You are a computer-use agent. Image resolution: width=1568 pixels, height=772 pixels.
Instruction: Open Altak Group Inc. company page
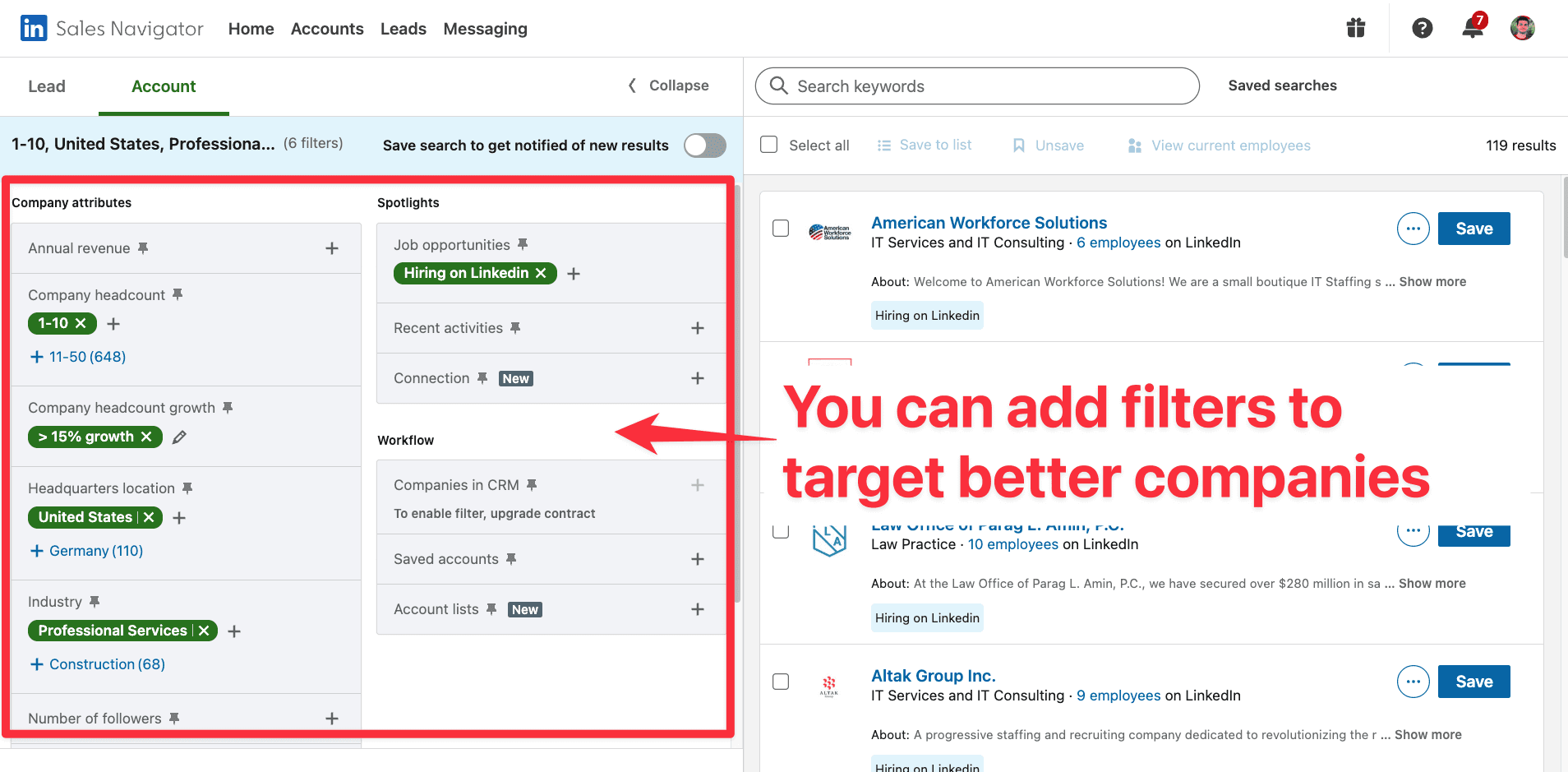(934, 676)
